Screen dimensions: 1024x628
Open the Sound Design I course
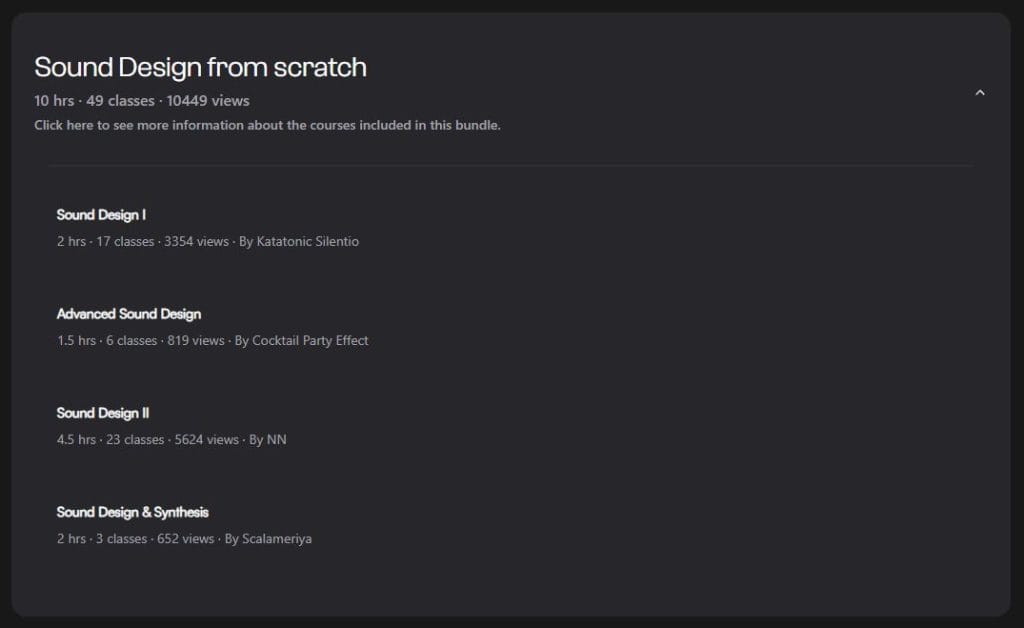[102, 215]
